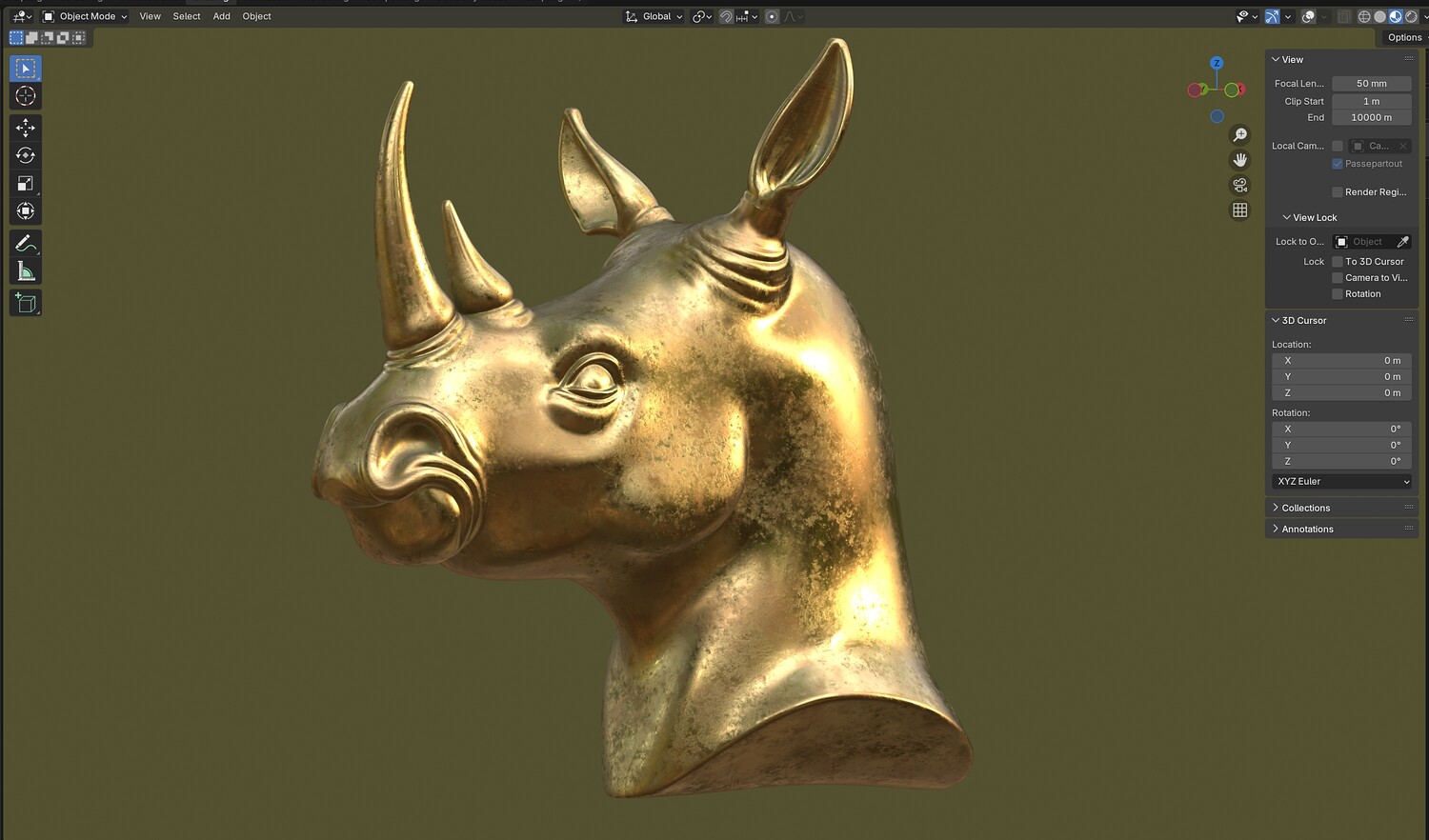Screen dimensions: 1429x840
Task: Click the 3D Cursor Location Y field
Action: tap(1341, 377)
